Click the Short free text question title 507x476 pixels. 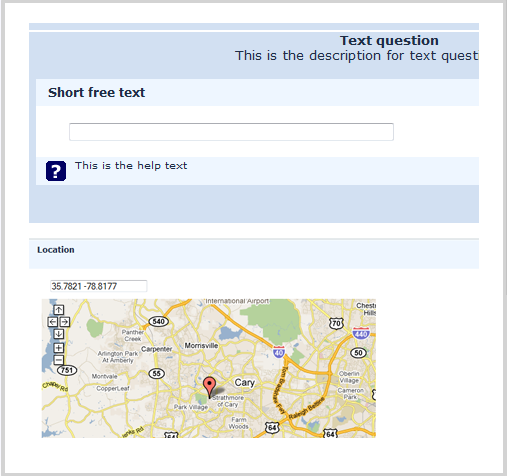point(96,92)
